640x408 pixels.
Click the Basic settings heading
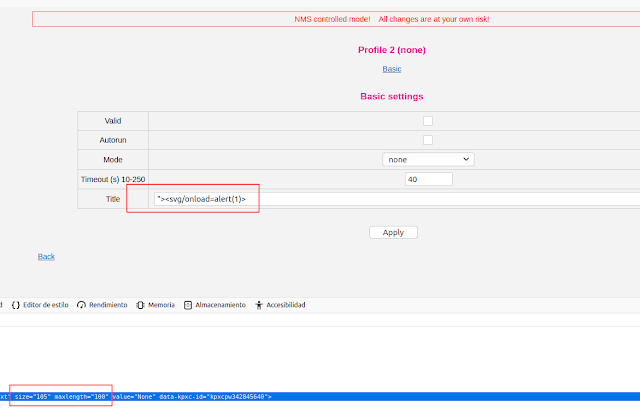(x=392, y=96)
